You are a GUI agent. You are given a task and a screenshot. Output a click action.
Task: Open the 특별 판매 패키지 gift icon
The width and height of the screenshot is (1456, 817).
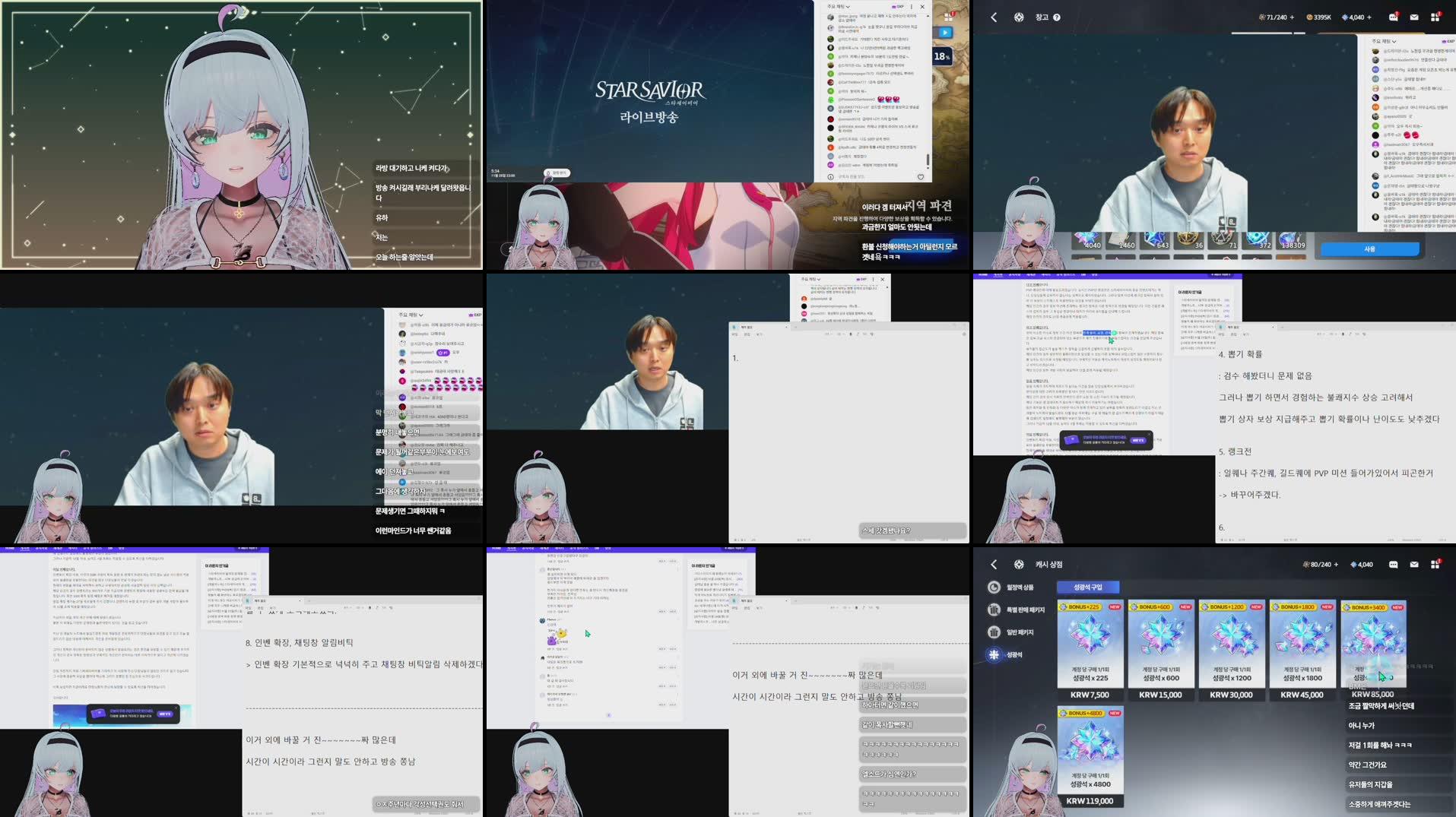pyautogui.click(x=994, y=609)
